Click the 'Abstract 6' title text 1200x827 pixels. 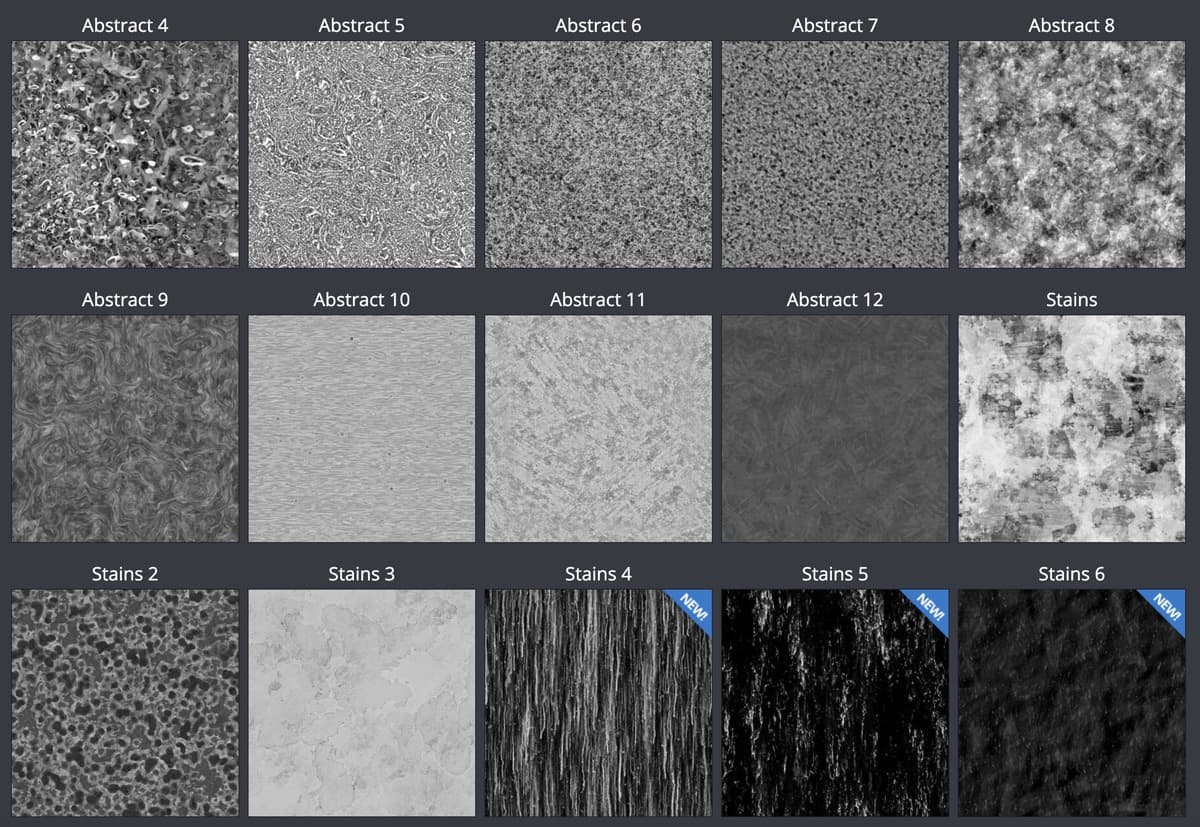tap(598, 25)
